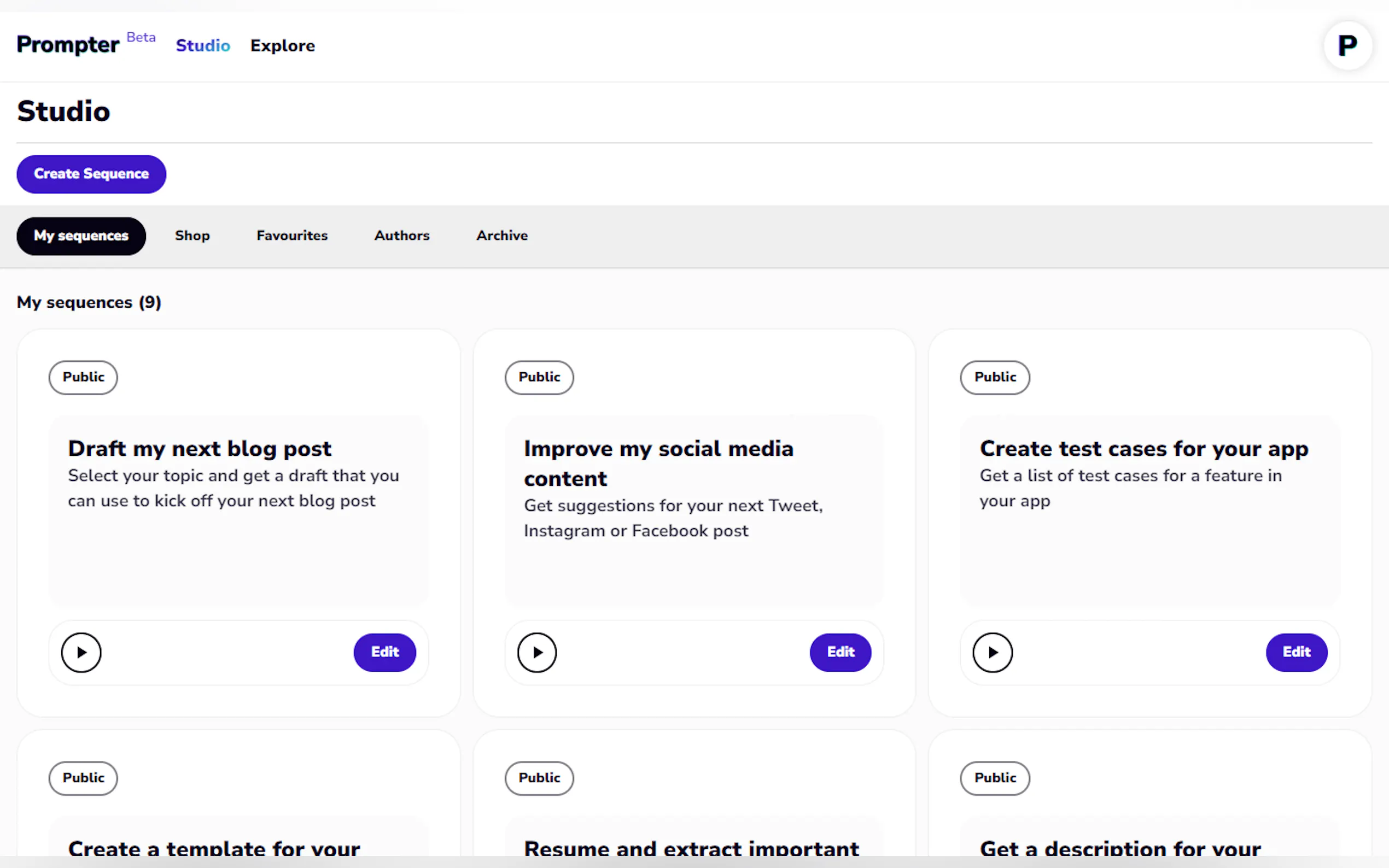Click the Prompter logo
Screen dimensions: 1389x868
[x=68, y=45]
